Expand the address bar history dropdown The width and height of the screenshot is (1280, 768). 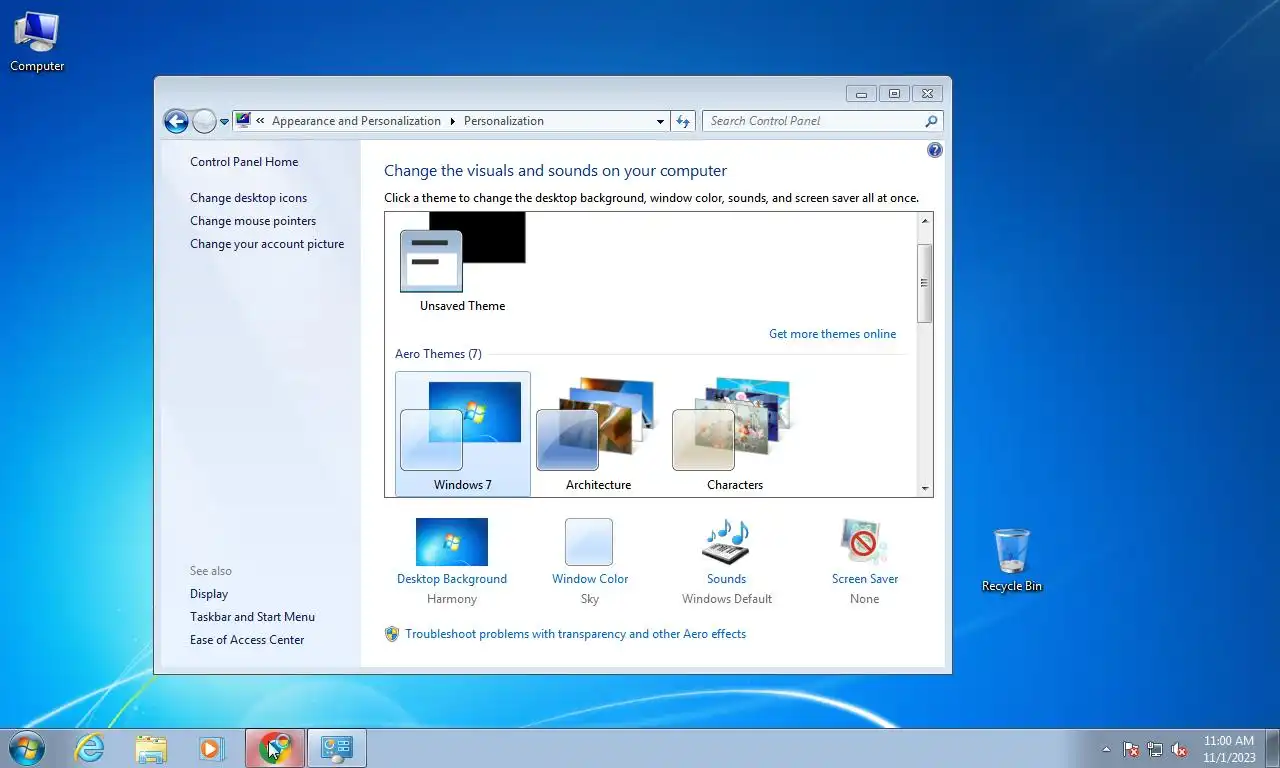[660, 121]
